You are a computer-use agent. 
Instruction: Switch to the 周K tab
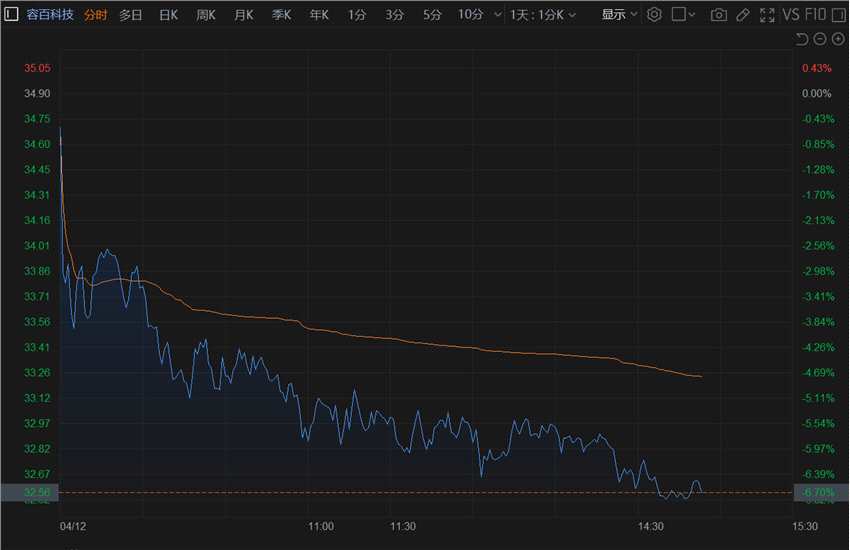(x=206, y=15)
